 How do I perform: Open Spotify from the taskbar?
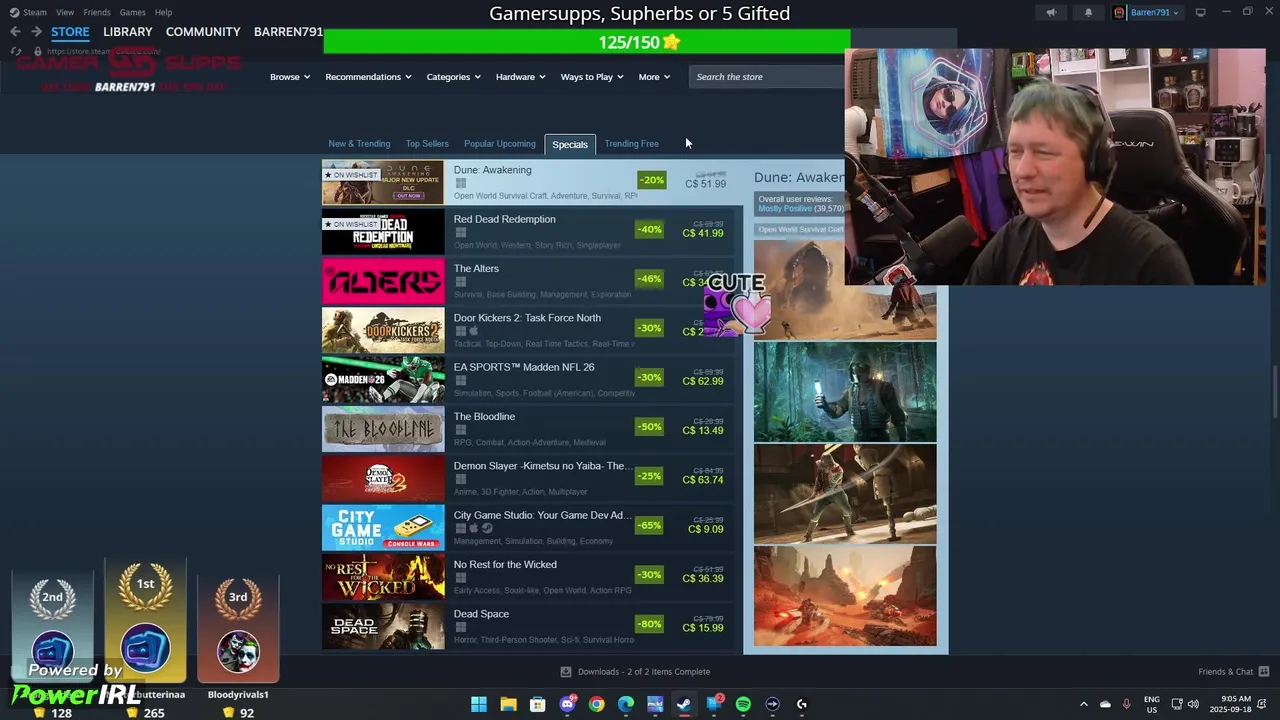pyautogui.click(x=743, y=704)
